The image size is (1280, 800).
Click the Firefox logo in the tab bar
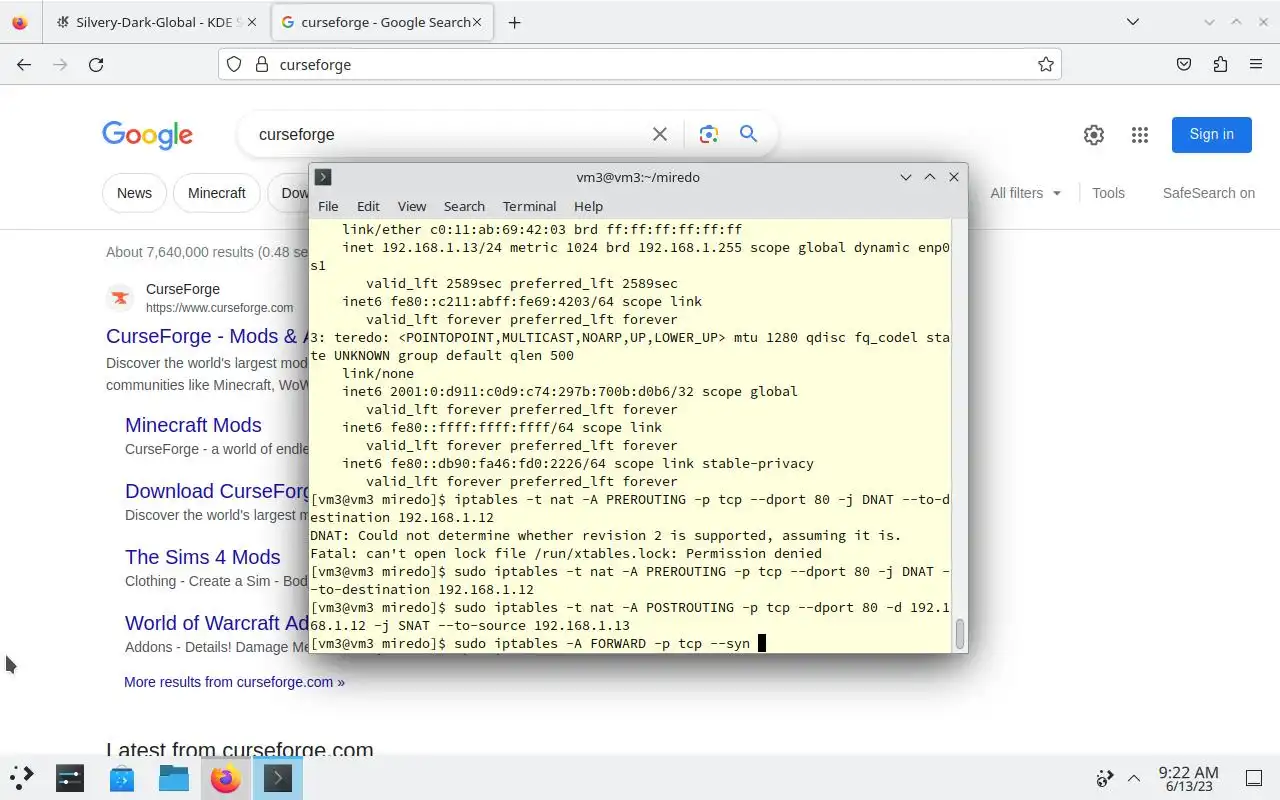pos(20,22)
